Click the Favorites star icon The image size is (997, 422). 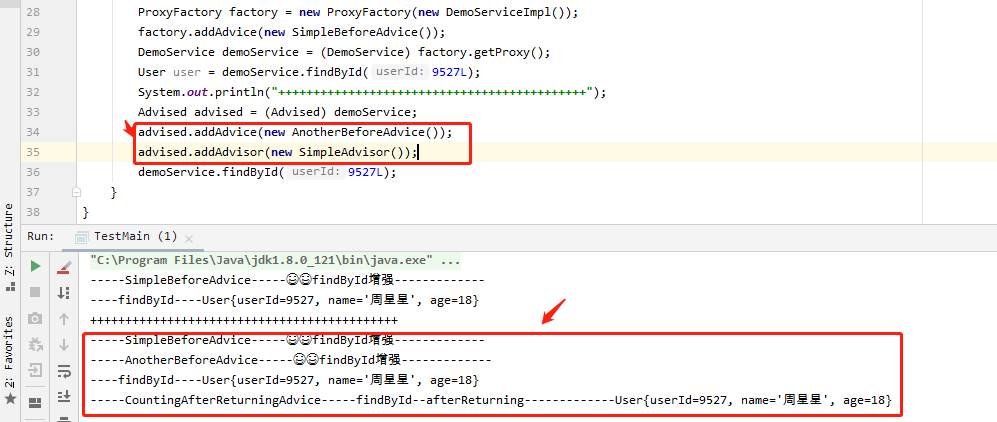tap(9, 399)
